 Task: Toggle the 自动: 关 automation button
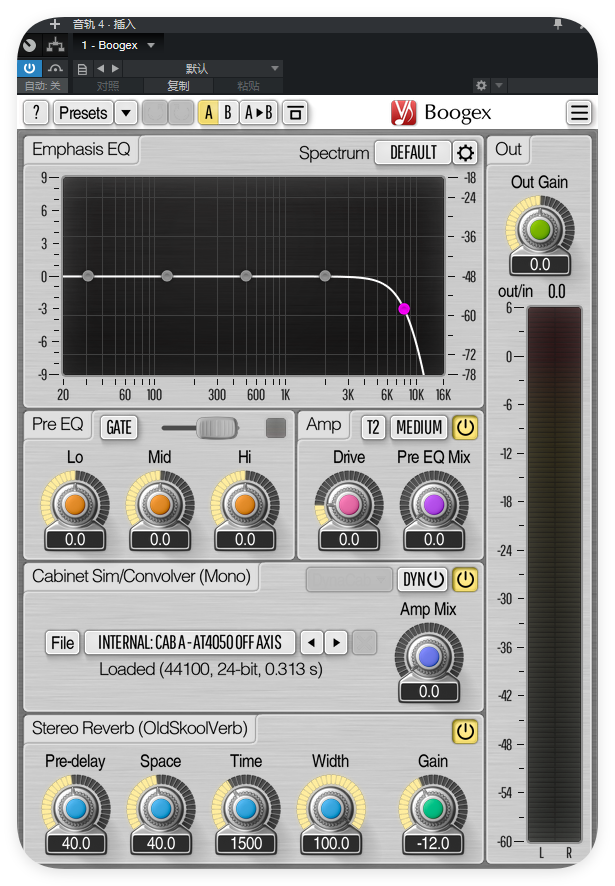tap(42, 86)
